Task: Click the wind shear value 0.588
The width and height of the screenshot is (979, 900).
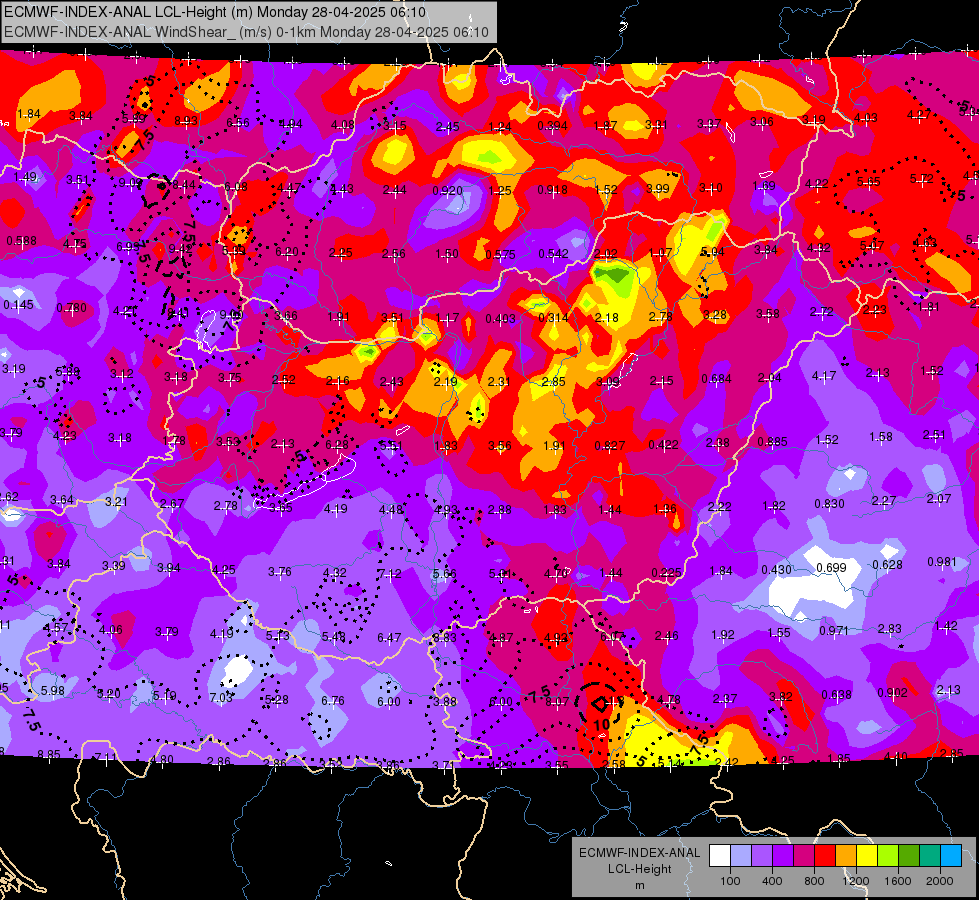Action: point(21,240)
